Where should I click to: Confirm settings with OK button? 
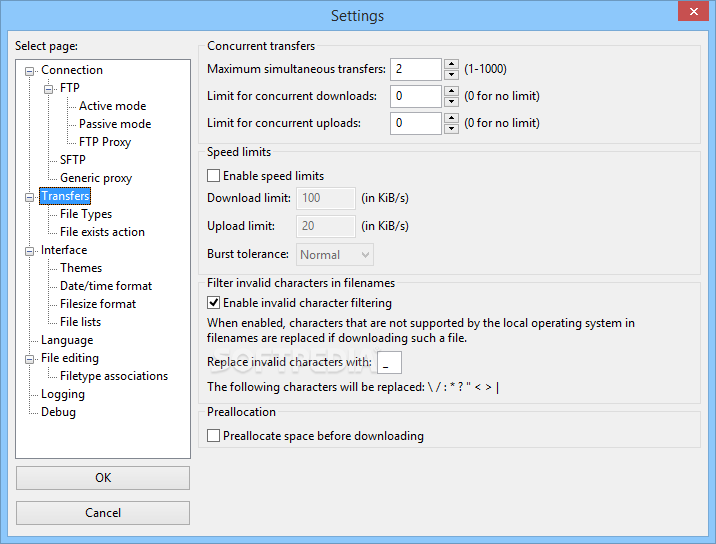click(103, 478)
